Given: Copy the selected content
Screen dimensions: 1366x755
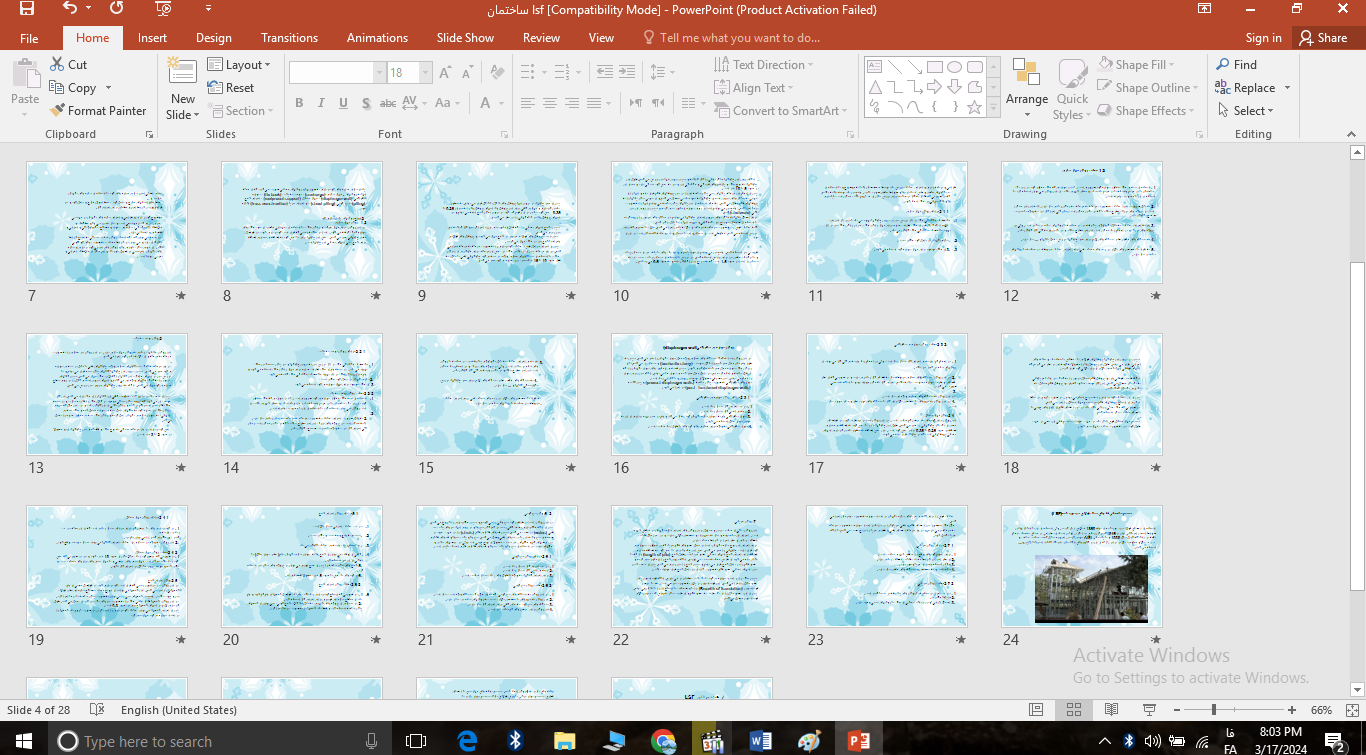Looking at the screenshot, I should pos(73,87).
